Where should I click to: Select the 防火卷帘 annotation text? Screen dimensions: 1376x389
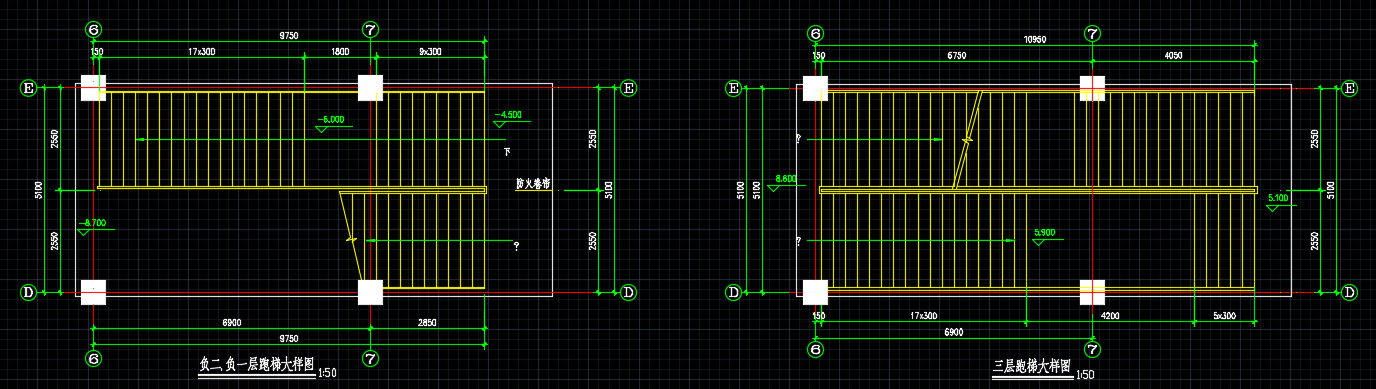pyautogui.click(x=534, y=184)
